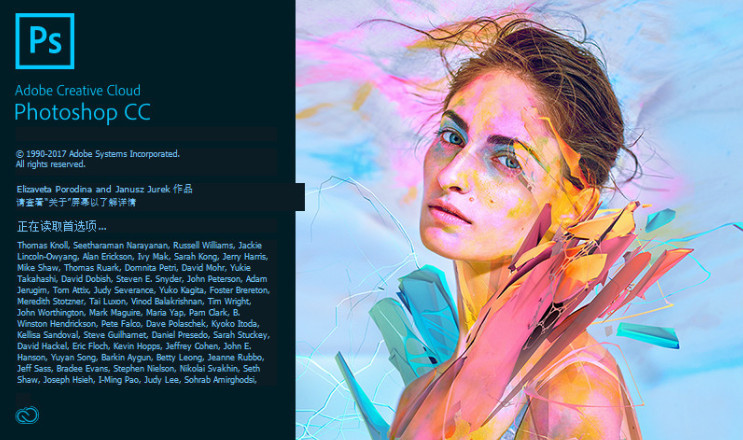
Task: Click the Ps Photoshop logo
Action: click(45, 41)
